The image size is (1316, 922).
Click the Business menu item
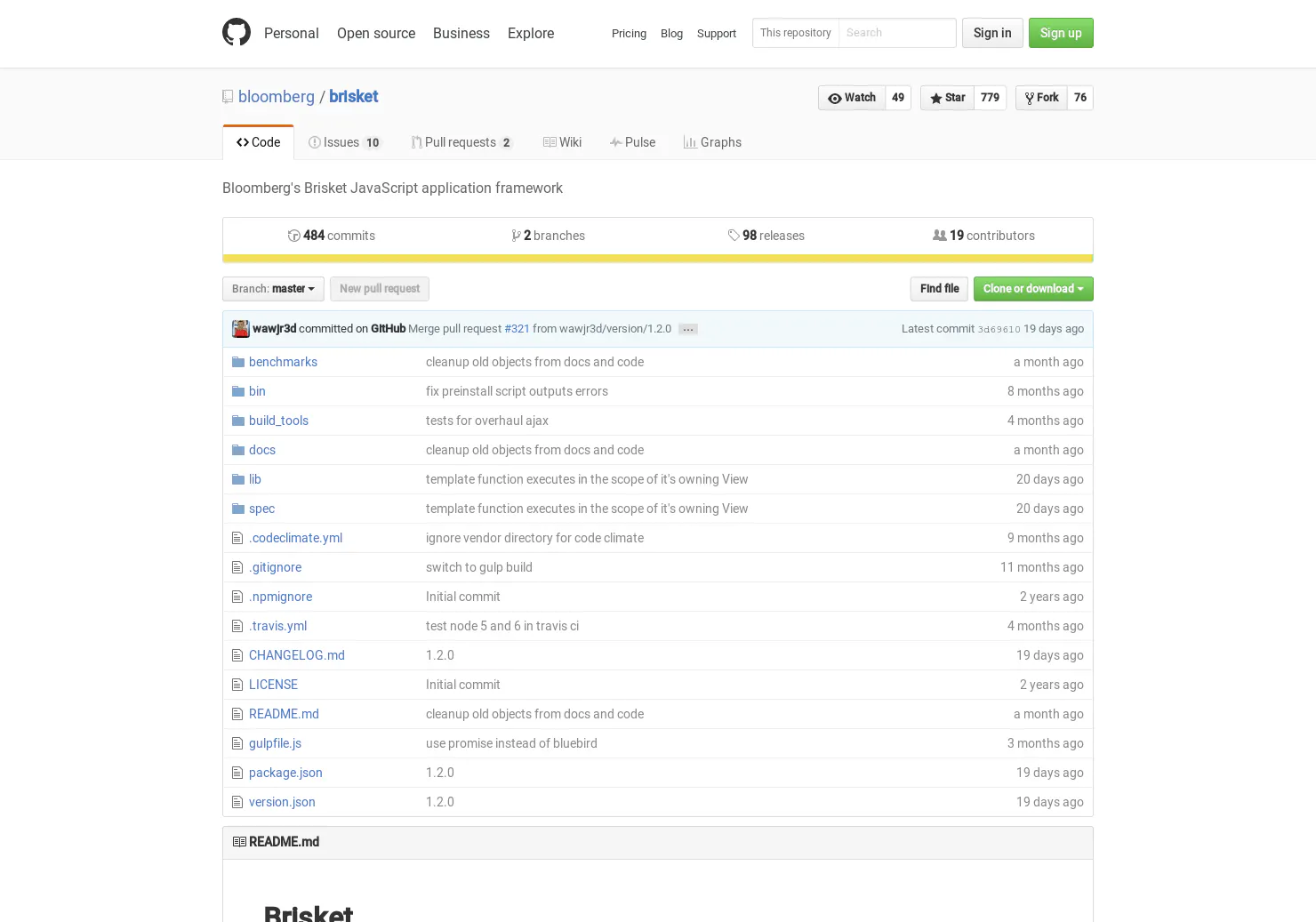coord(461,33)
